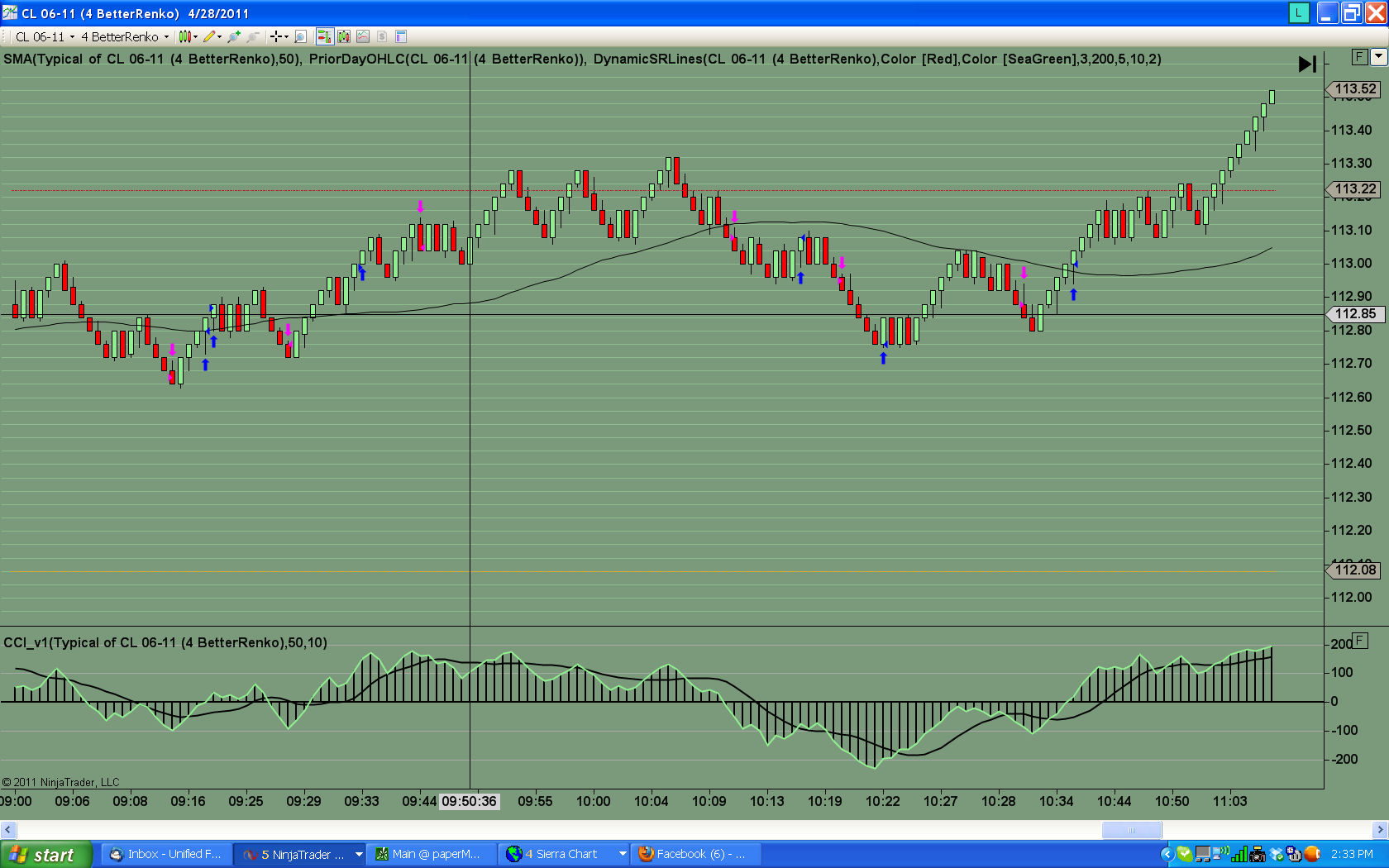Switch to Sierra Chart taskbar group
Viewport: 1389px width, 868px height.
tap(564, 855)
